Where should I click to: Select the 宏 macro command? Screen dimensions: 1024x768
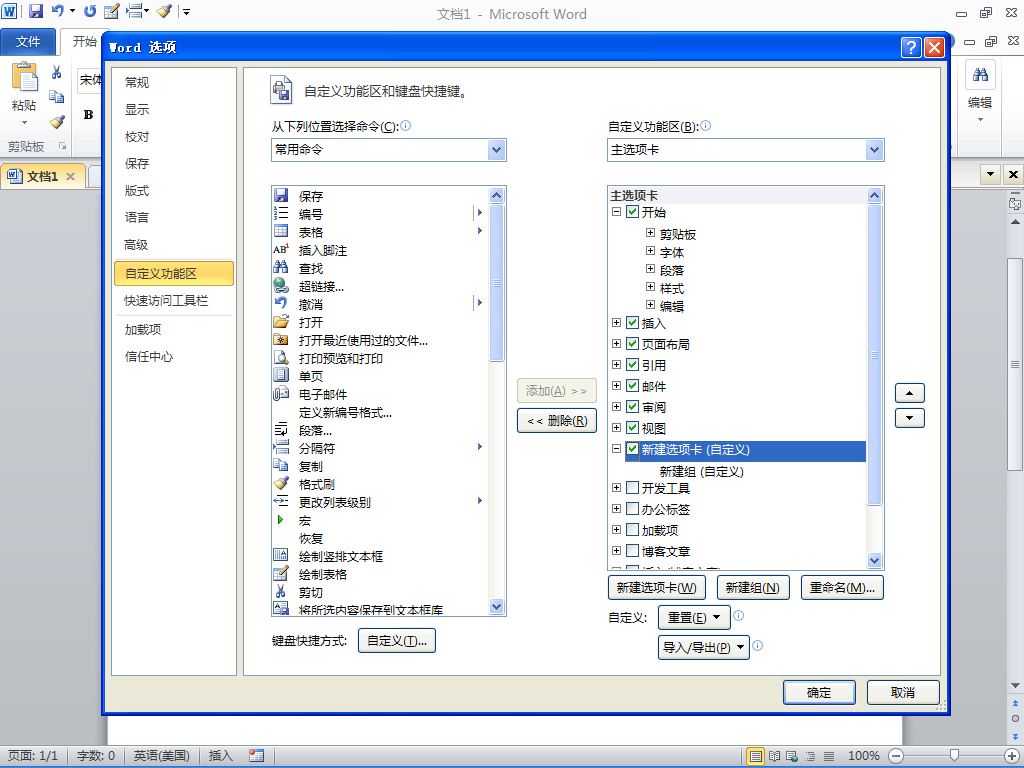pos(379,520)
